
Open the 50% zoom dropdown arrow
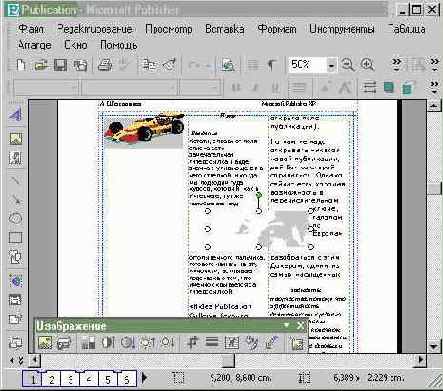[x=331, y=65]
